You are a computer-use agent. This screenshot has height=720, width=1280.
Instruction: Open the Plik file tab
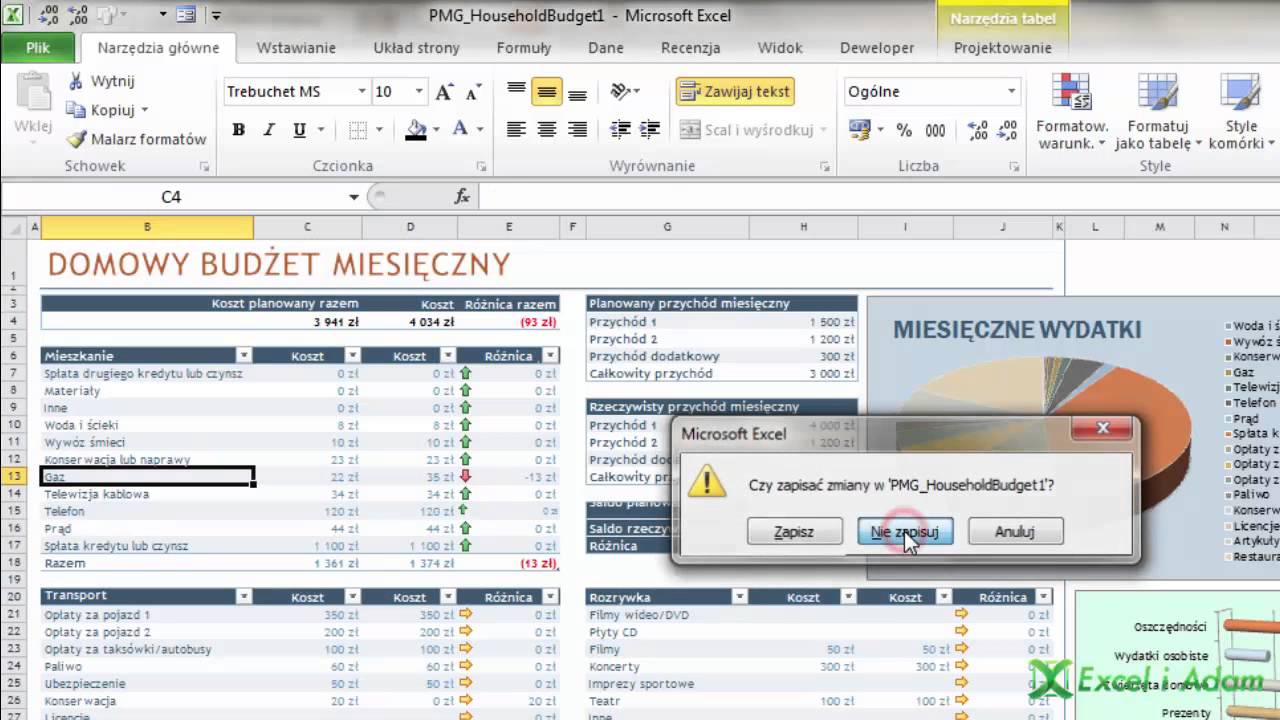38,48
